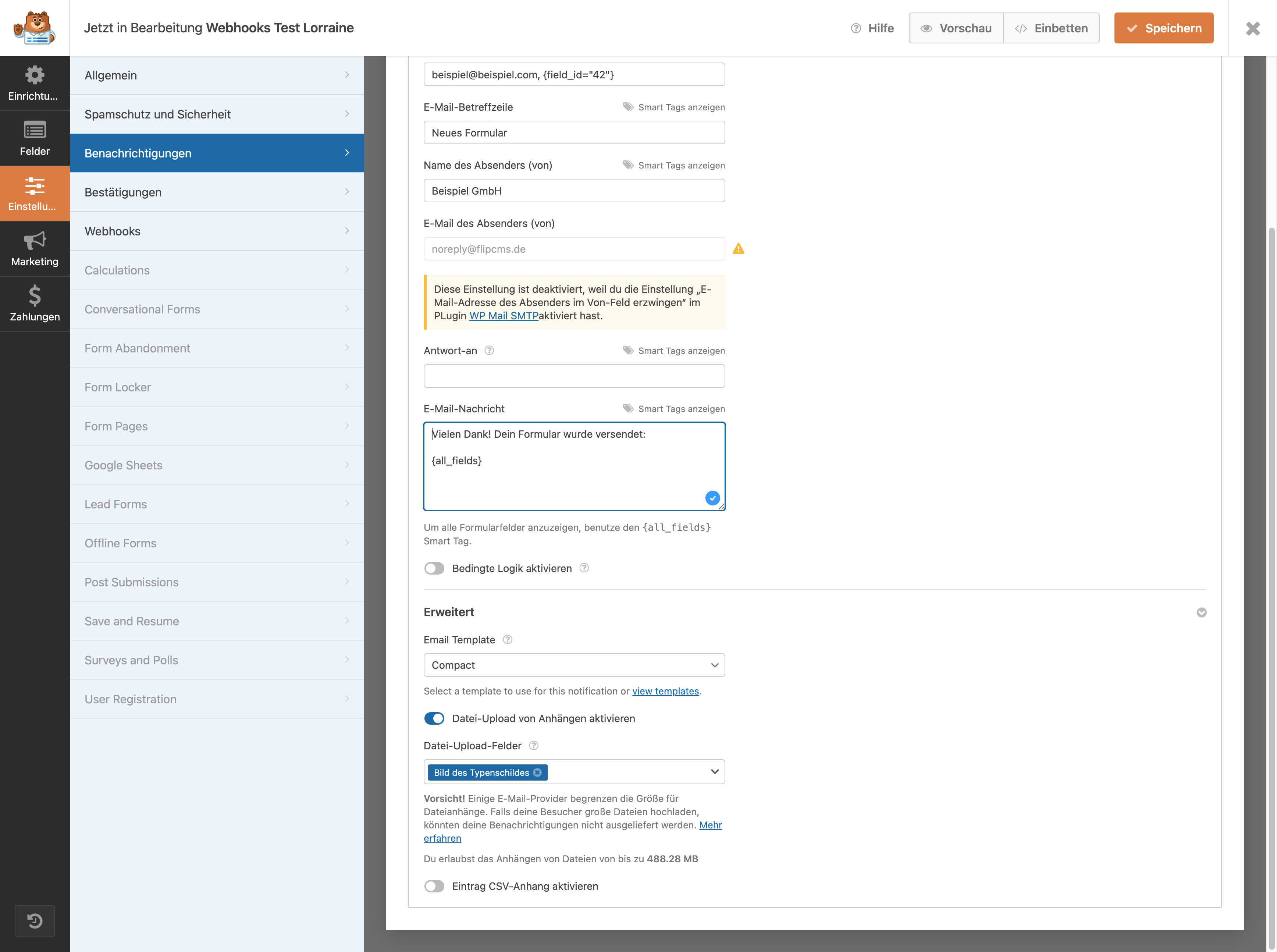The width and height of the screenshot is (1277, 952).
Task: Click the Speichern button
Action: 1163,28
